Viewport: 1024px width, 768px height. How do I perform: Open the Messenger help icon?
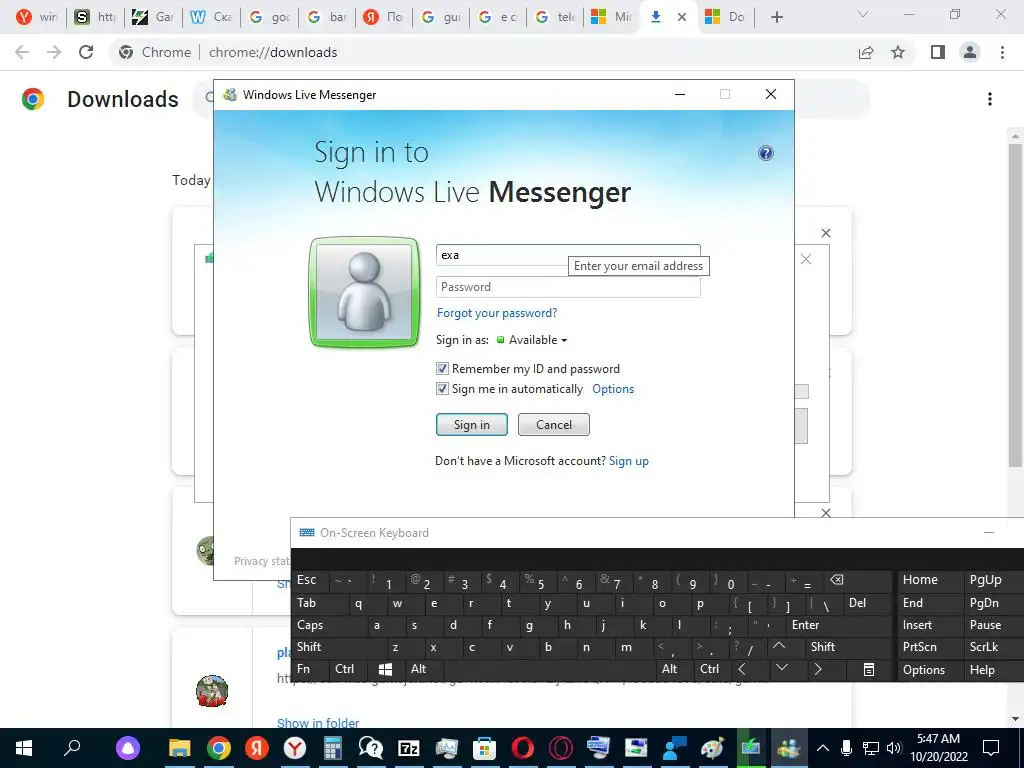coord(765,153)
